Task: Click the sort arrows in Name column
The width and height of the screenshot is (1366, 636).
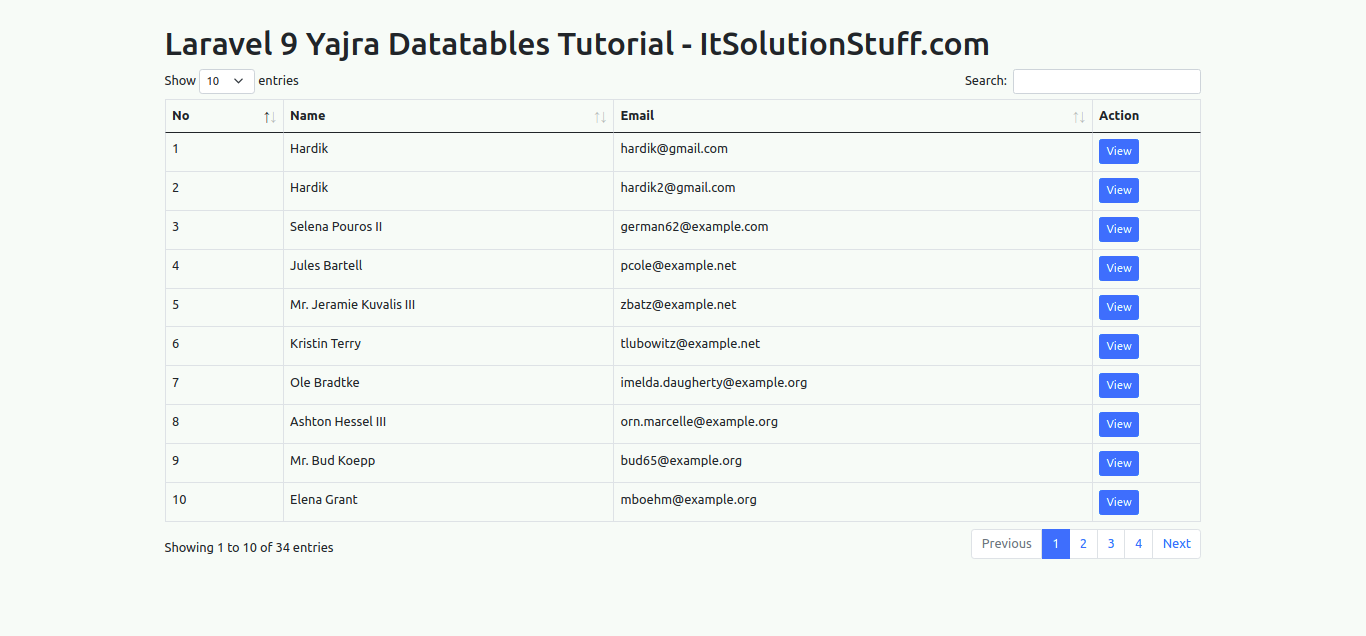Action: [x=600, y=117]
